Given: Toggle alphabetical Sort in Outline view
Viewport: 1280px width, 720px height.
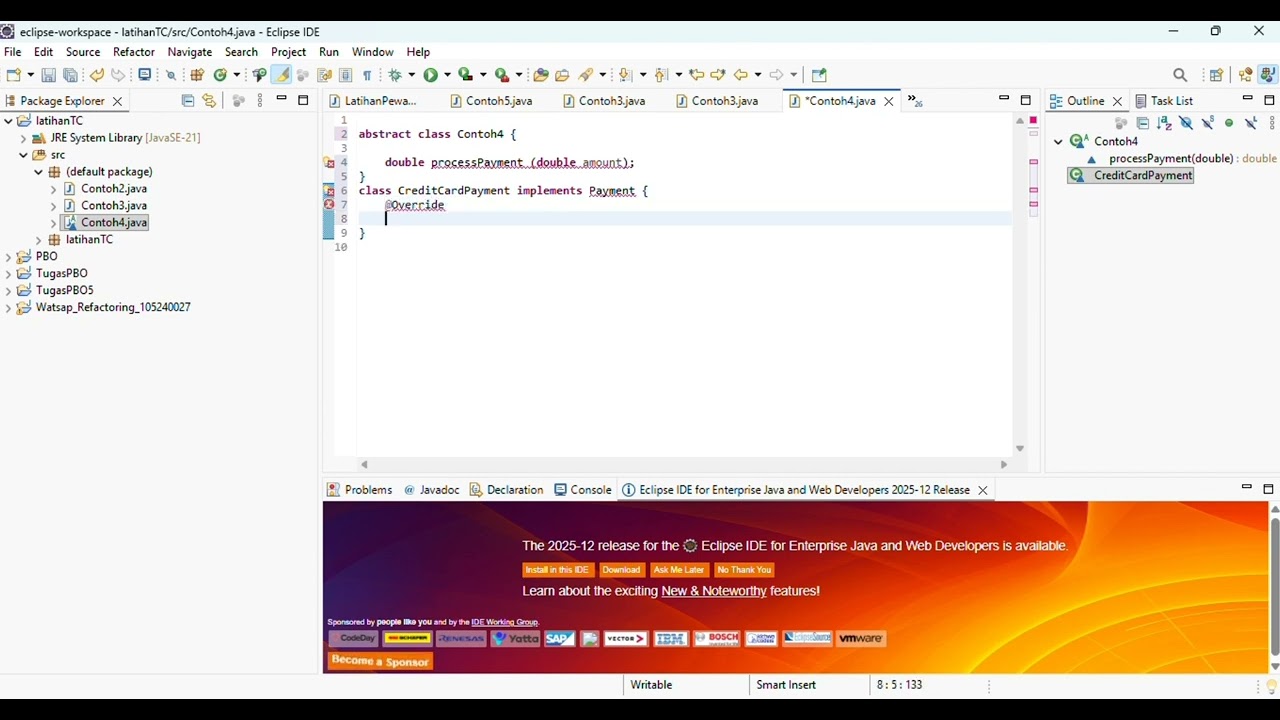Looking at the screenshot, I should pyautogui.click(x=1164, y=123).
